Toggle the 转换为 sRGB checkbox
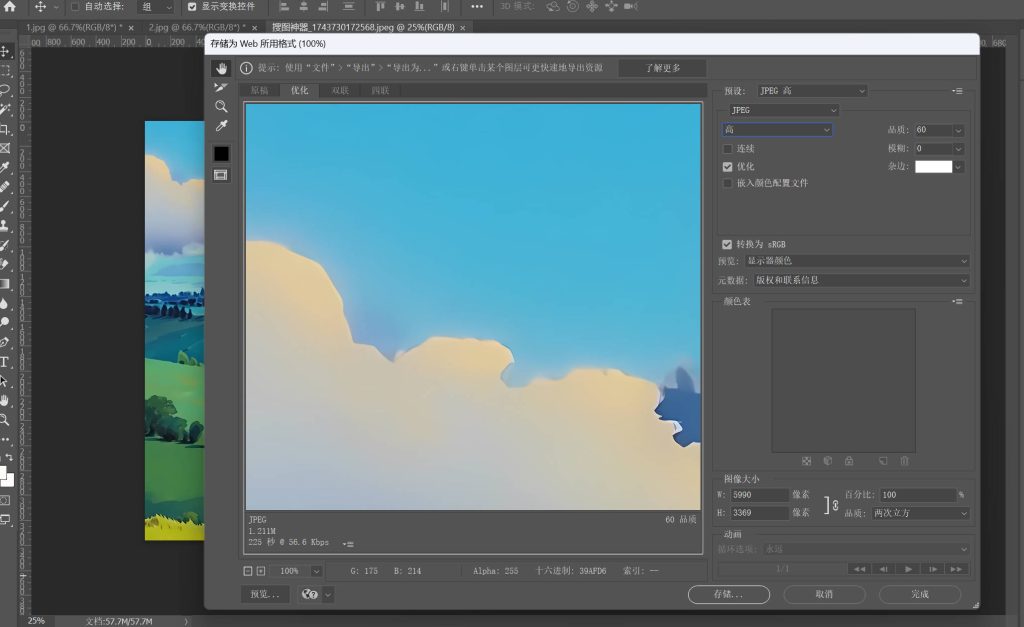1024x627 pixels. coord(727,244)
